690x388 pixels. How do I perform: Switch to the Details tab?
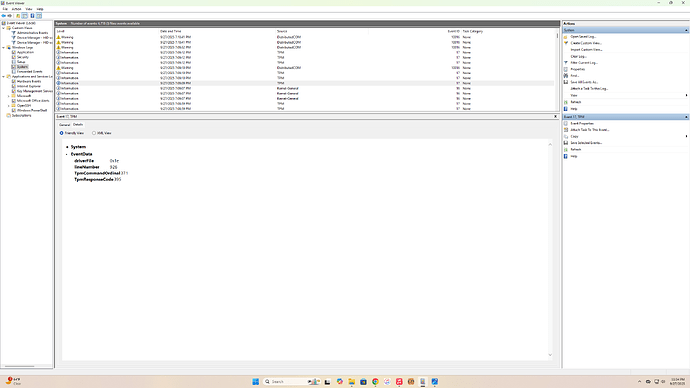(77, 124)
